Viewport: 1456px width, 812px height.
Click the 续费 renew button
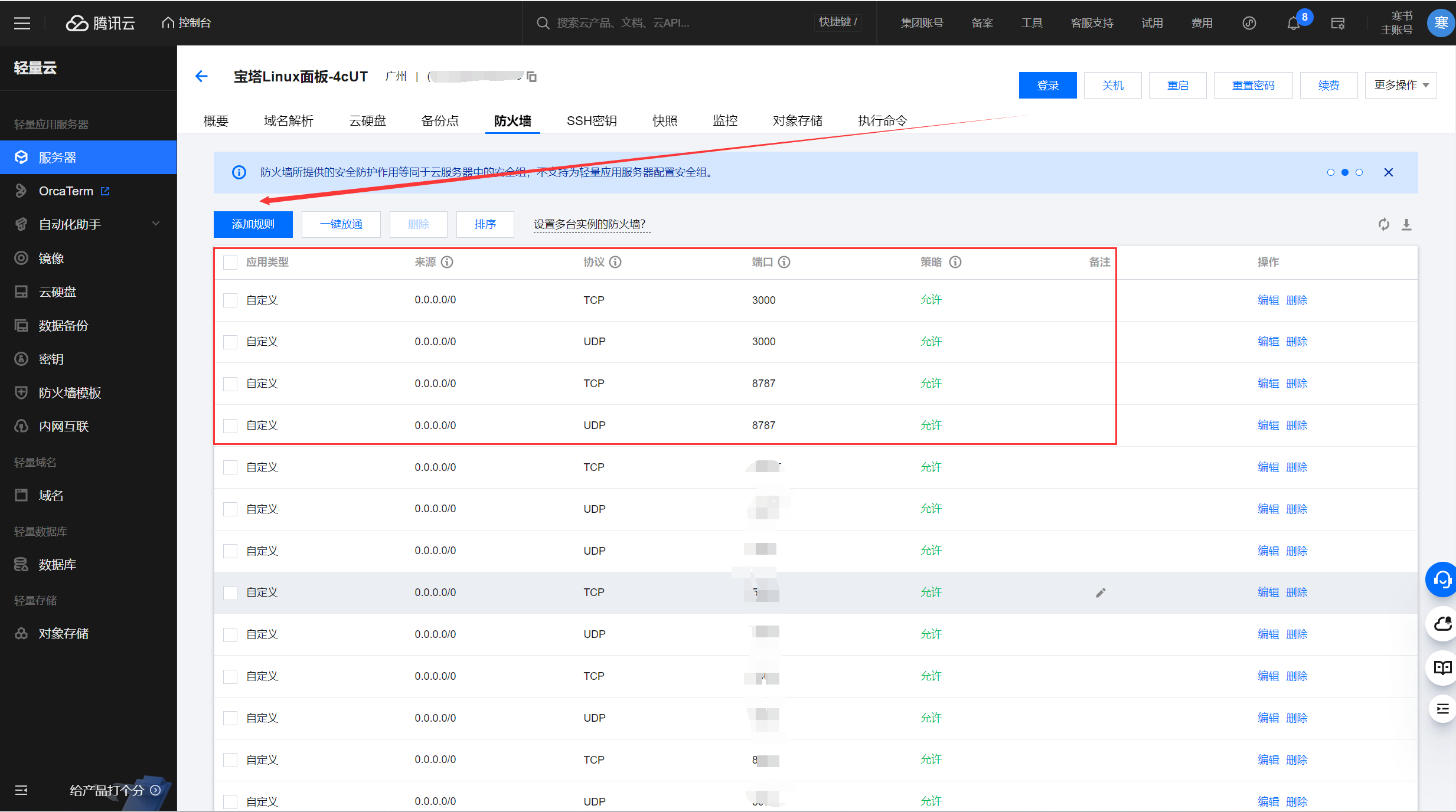1329,86
